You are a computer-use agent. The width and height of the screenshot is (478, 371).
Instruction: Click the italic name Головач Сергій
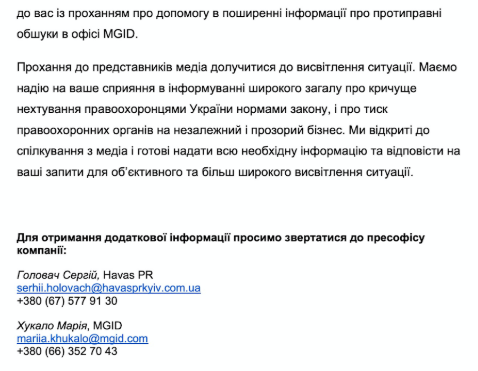(58, 275)
